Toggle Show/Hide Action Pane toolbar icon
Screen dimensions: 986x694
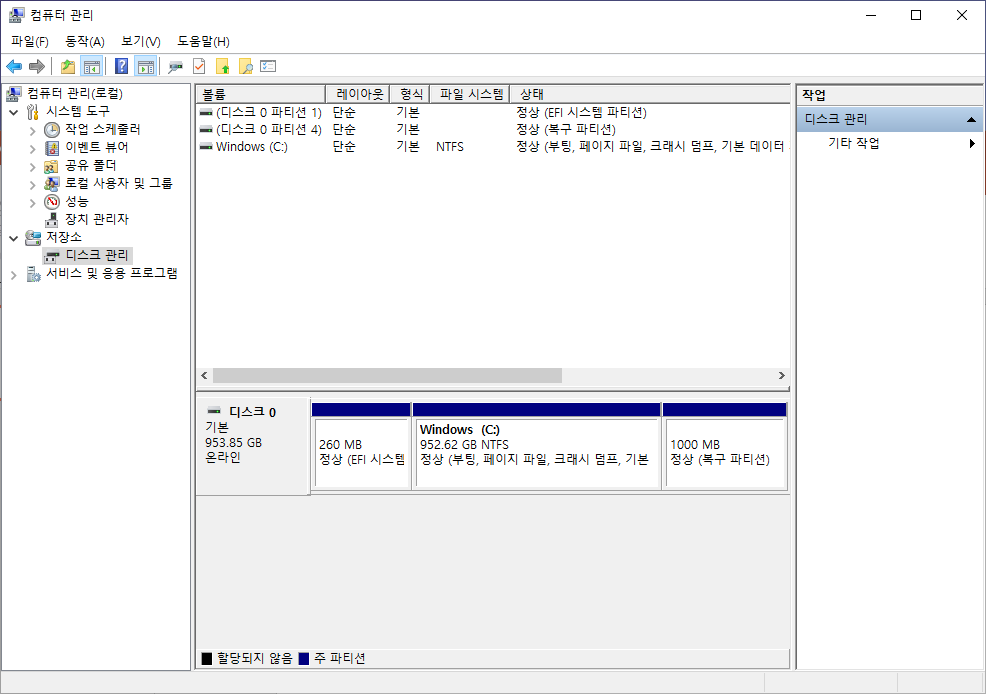[x=145, y=66]
